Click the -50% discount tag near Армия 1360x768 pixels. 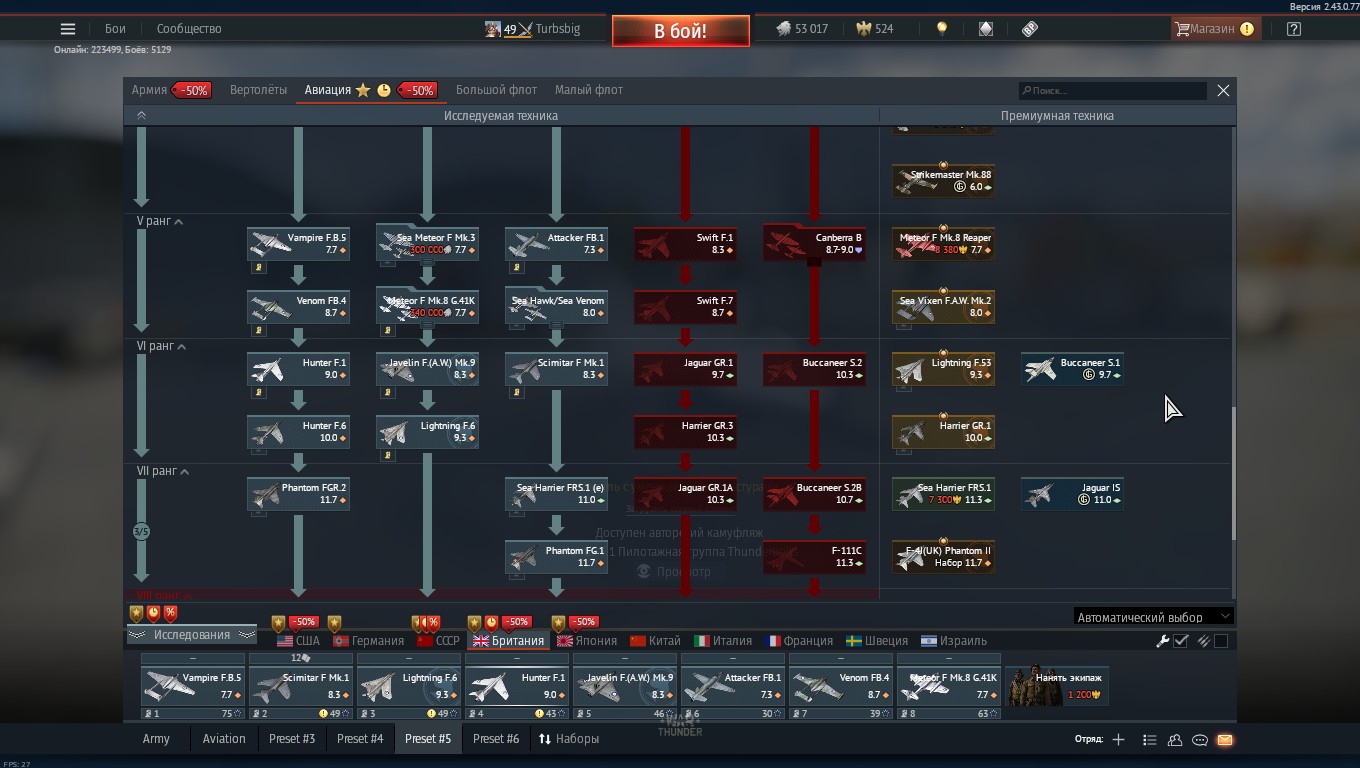(x=191, y=90)
